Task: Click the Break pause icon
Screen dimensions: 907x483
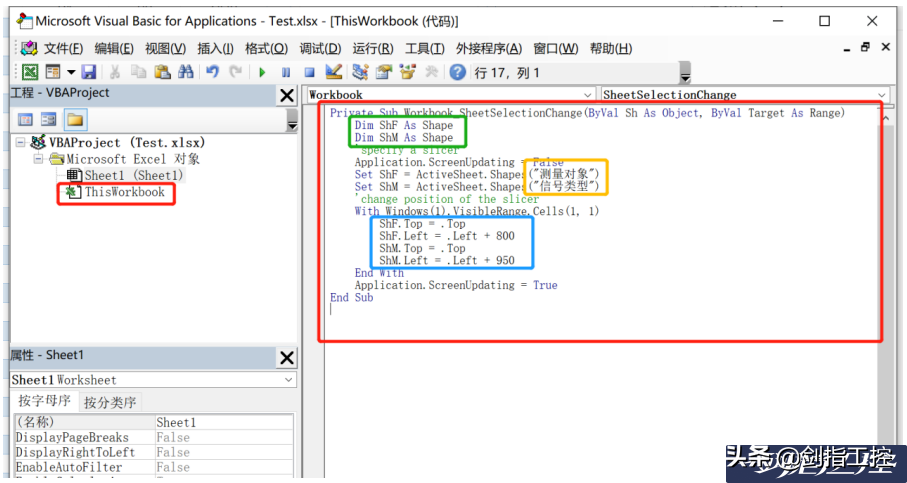Action: pyautogui.click(x=286, y=73)
